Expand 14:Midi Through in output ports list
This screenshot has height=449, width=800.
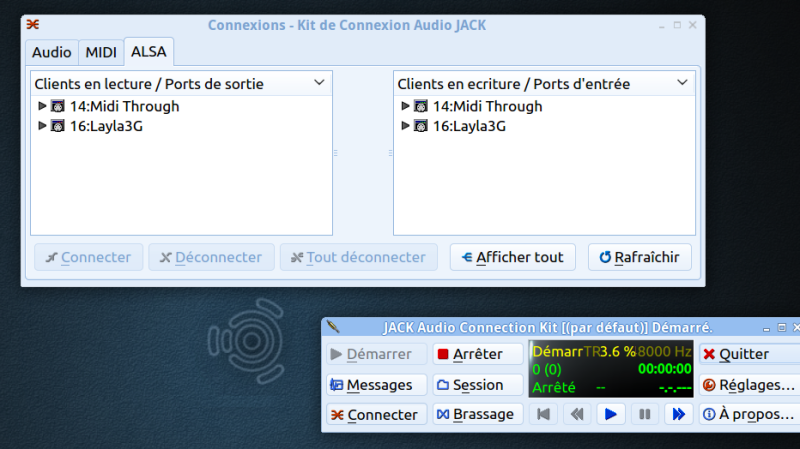(42, 106)
